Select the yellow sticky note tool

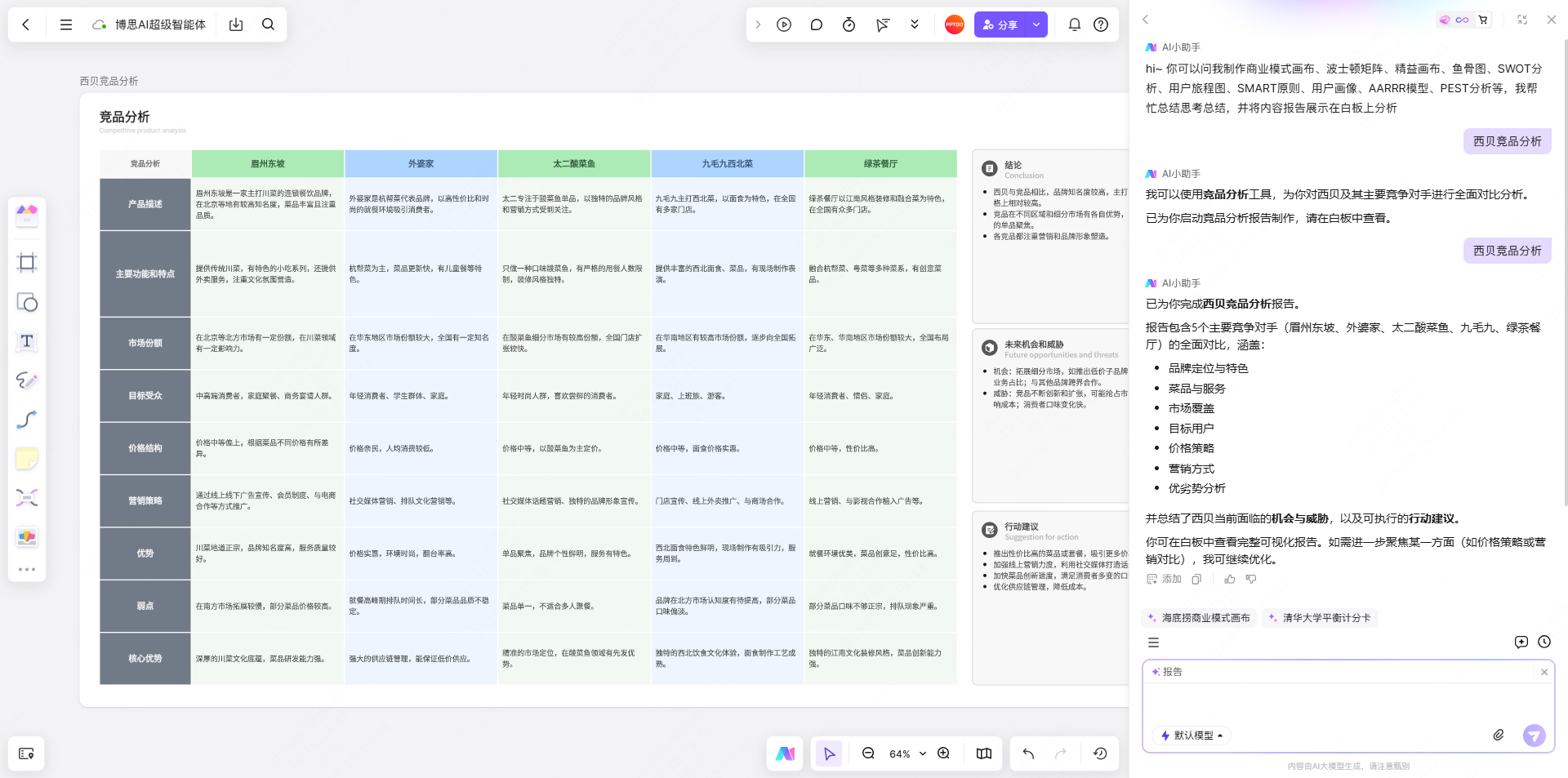[x=27, y=459]
